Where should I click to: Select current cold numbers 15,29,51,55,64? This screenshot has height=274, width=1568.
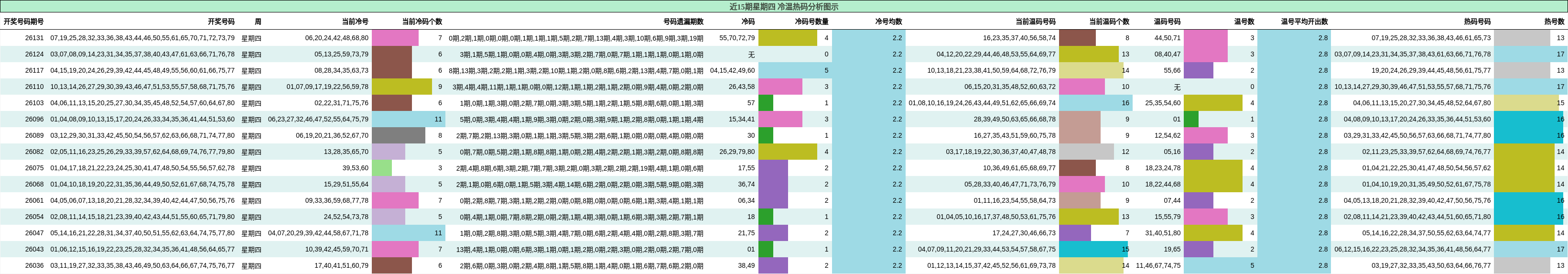pyautogui.click(x=346, y=184)
